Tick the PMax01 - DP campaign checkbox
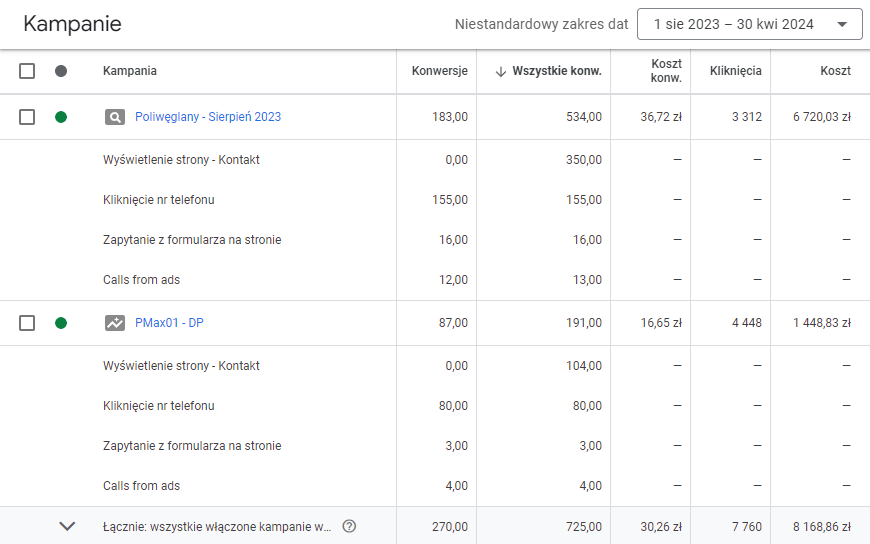The width and height of the screenshot is (870, 544). click(27, 323)
